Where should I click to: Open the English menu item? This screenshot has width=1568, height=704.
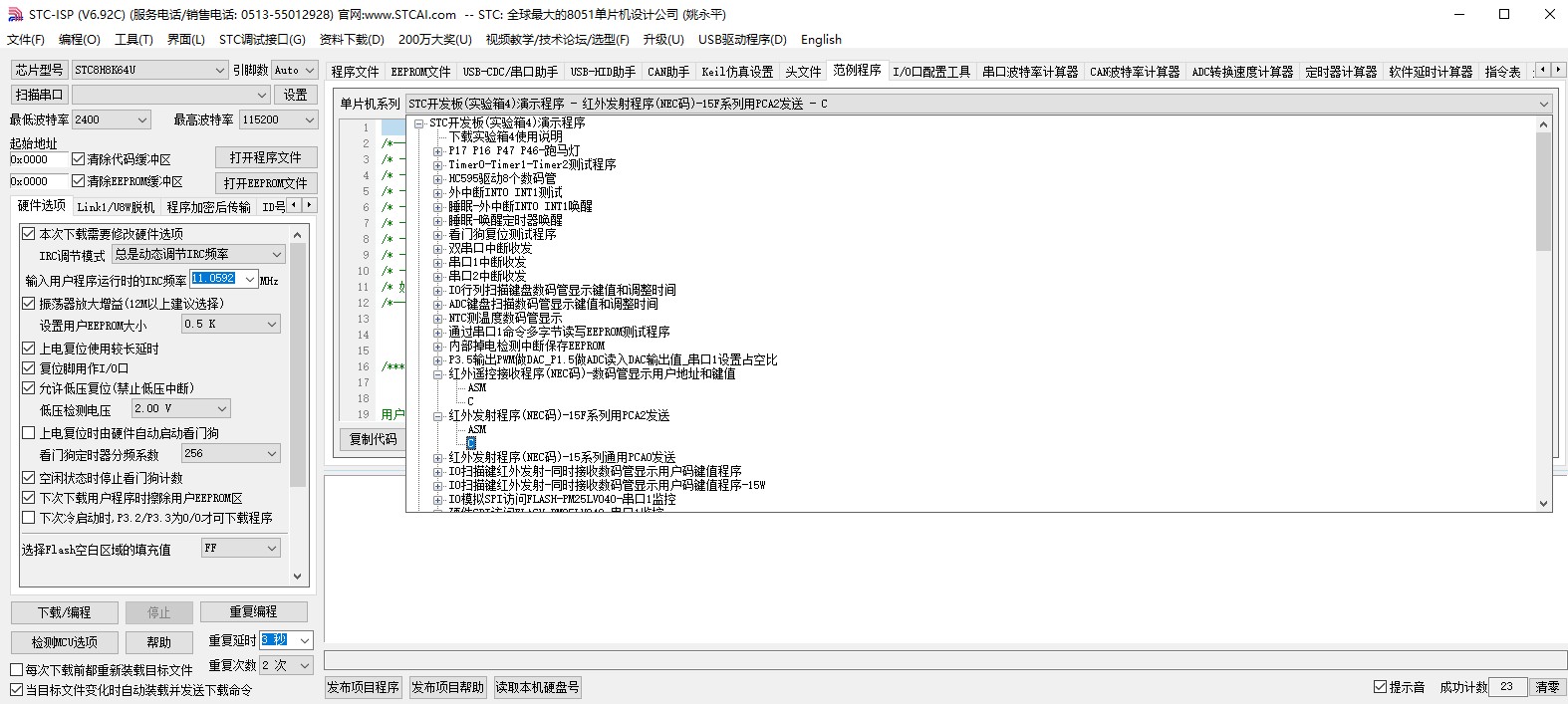click(x=821, y=40)
